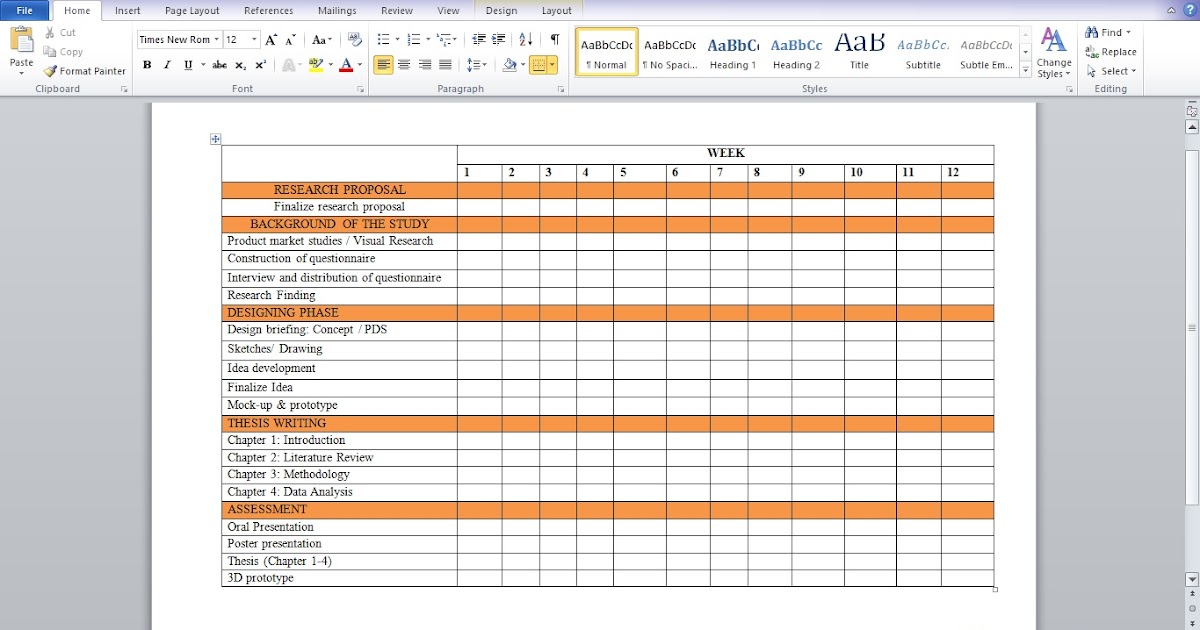Image resolution: width=1200 pixels, height=630 pixels.
Task: Apply the Subtitle style
Action: (923, 52)
